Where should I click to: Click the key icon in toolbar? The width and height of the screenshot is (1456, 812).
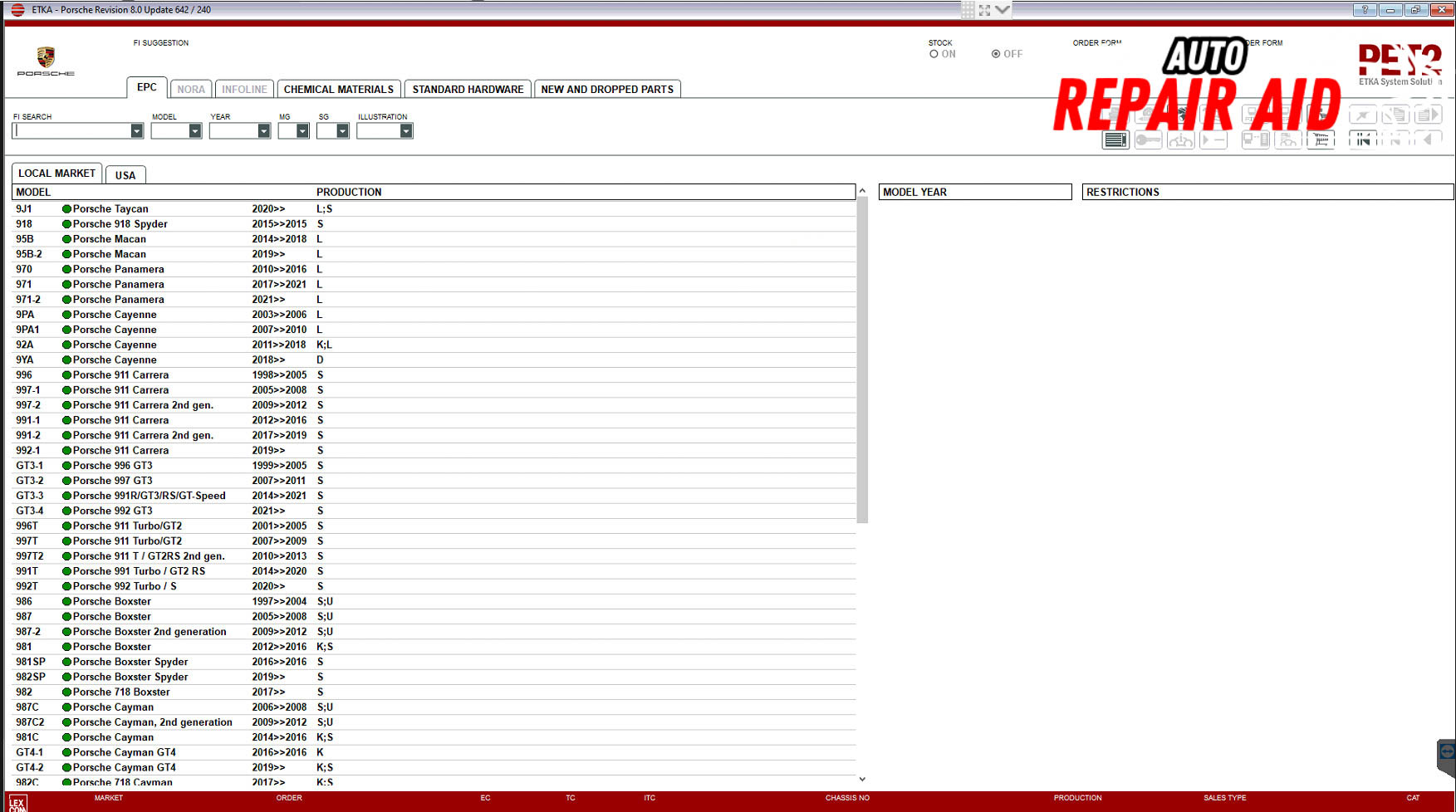1148,140
